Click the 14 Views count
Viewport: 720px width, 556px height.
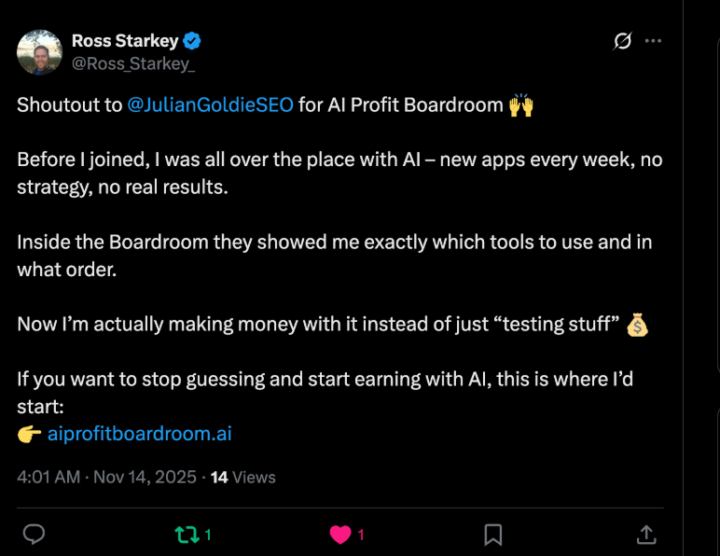click(x=243, y=477)
